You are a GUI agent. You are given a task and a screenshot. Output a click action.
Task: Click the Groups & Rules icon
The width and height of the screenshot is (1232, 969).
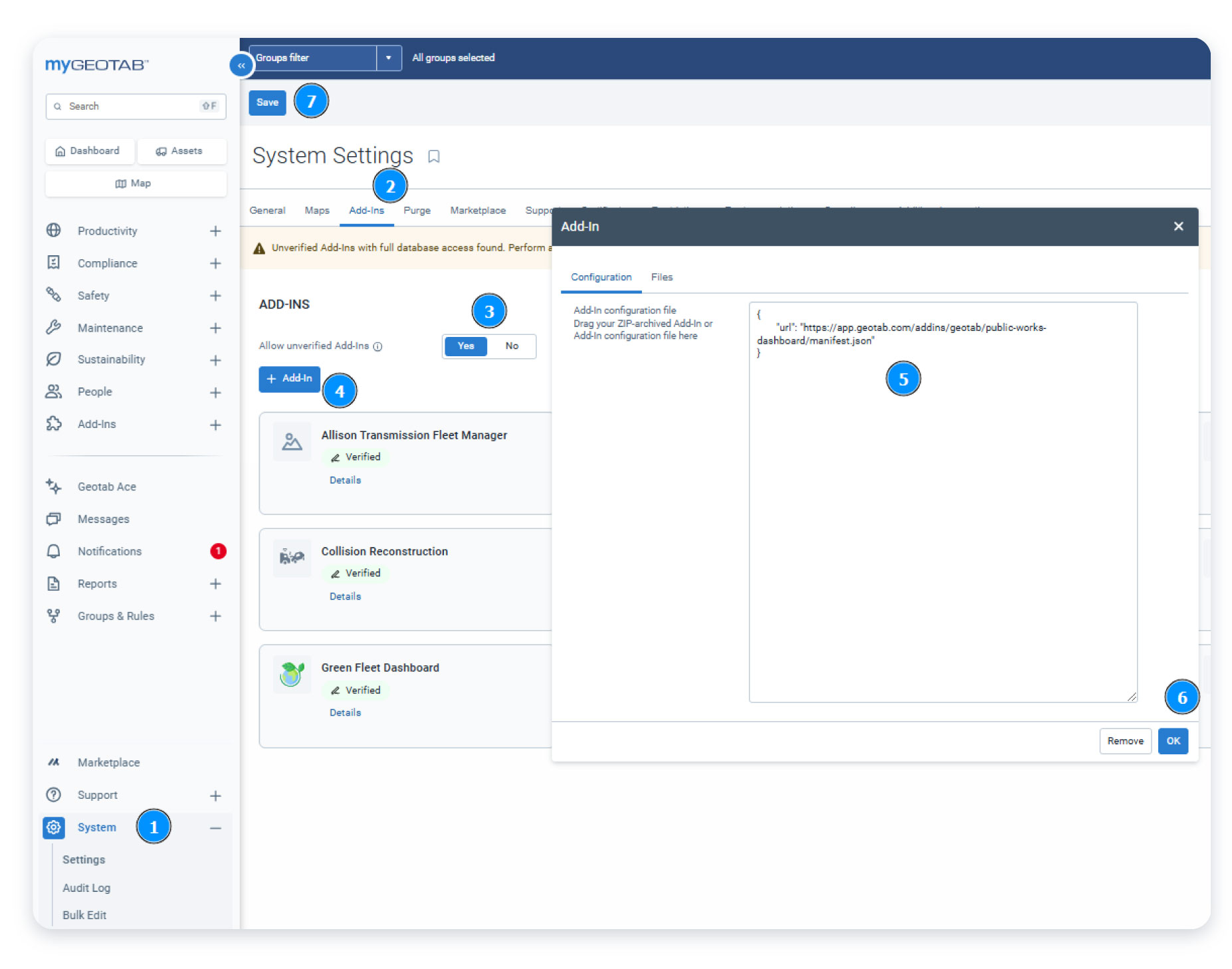[x=54, y=616]
